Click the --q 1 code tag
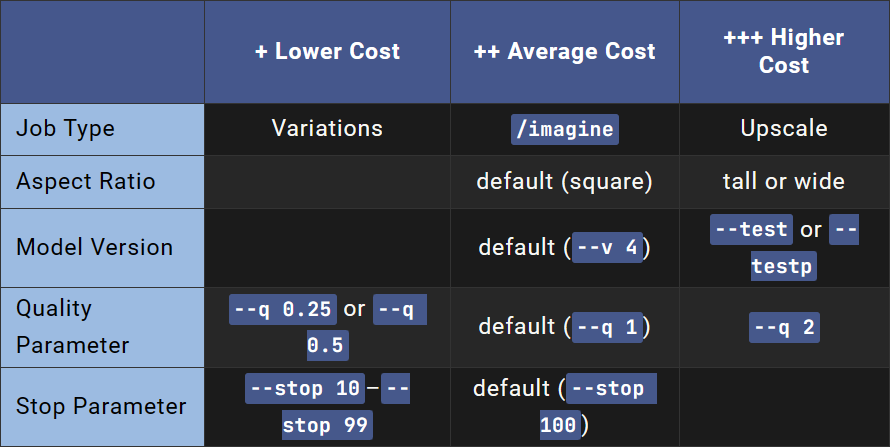Viewport: 890px width, 447px height. point(607,327)
